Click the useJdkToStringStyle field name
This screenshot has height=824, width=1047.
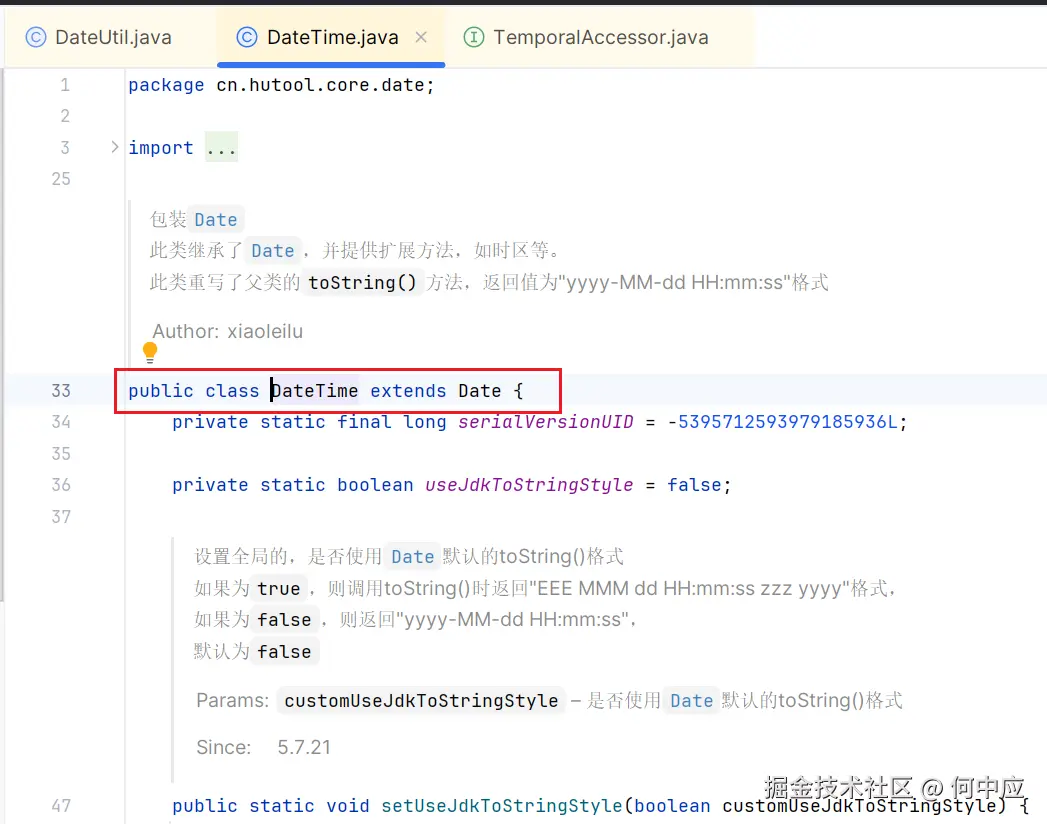(529, 485)
